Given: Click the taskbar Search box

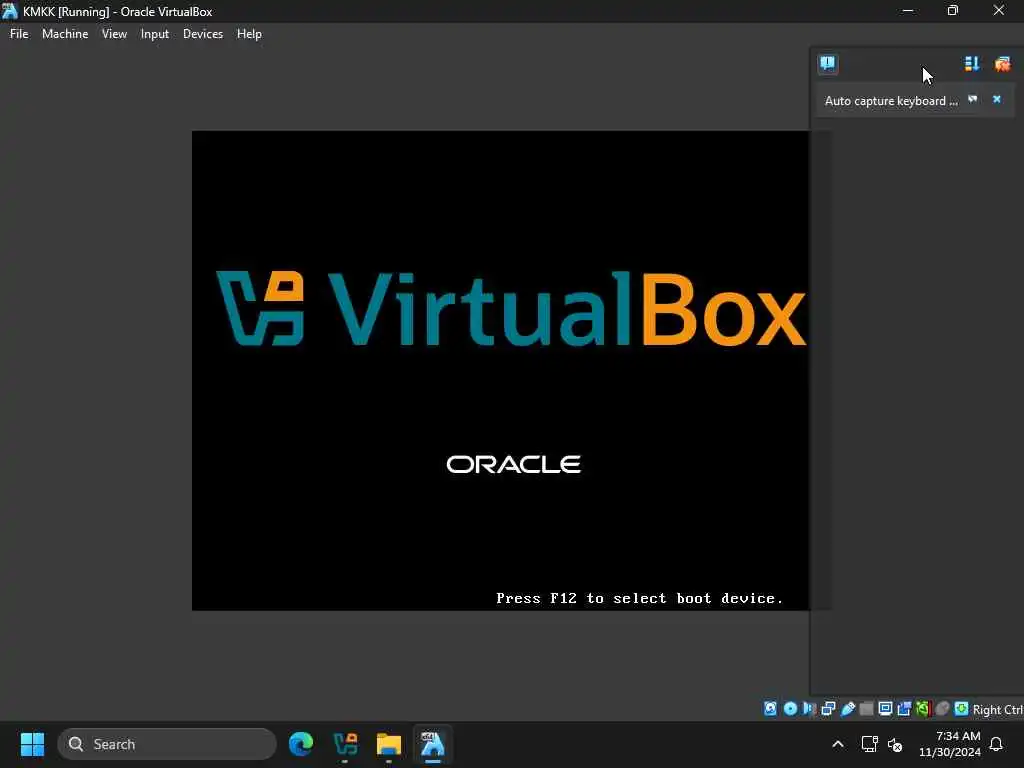Looking at the screenshot, I should pyautogui.click(x=167, y=744).
